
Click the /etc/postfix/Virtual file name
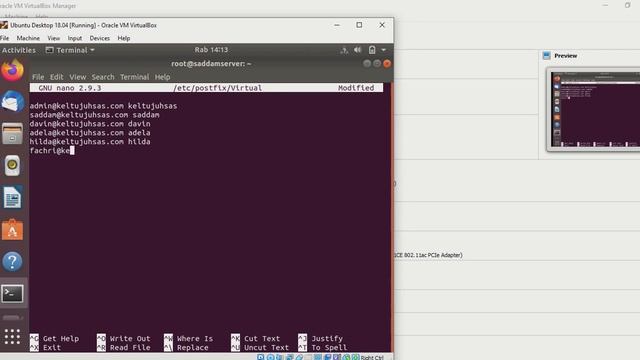coord(217,88)
